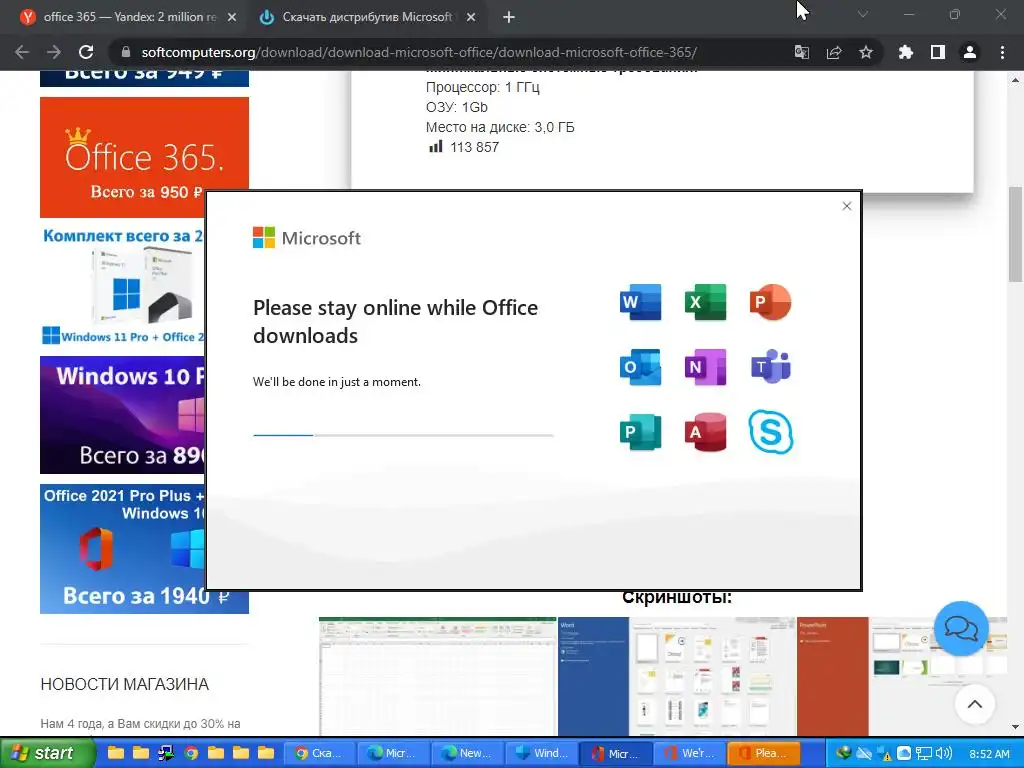Open the Office 365 за 950 ₽ banner

coord(144,157)
